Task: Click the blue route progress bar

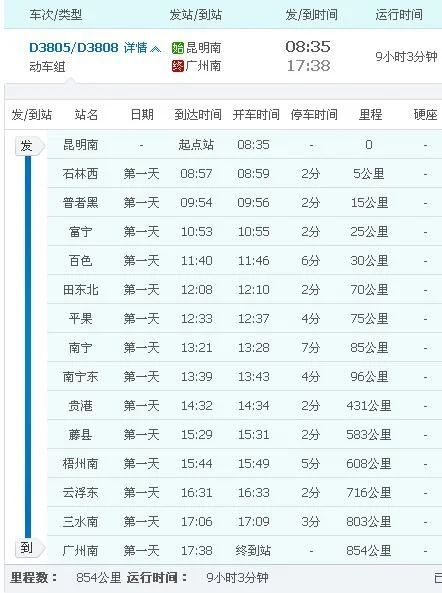Action: coord(28,346)
